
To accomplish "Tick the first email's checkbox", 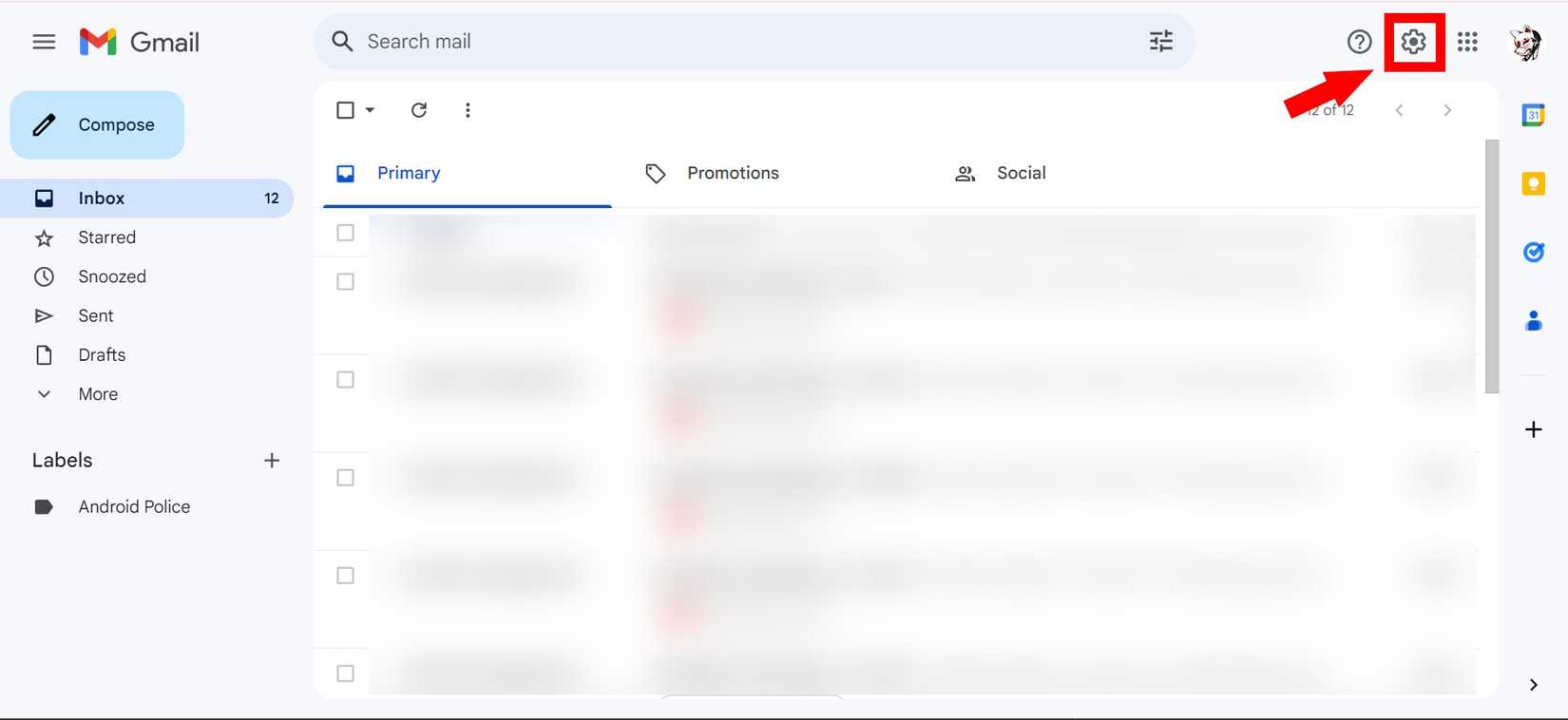I will point(345,233).
